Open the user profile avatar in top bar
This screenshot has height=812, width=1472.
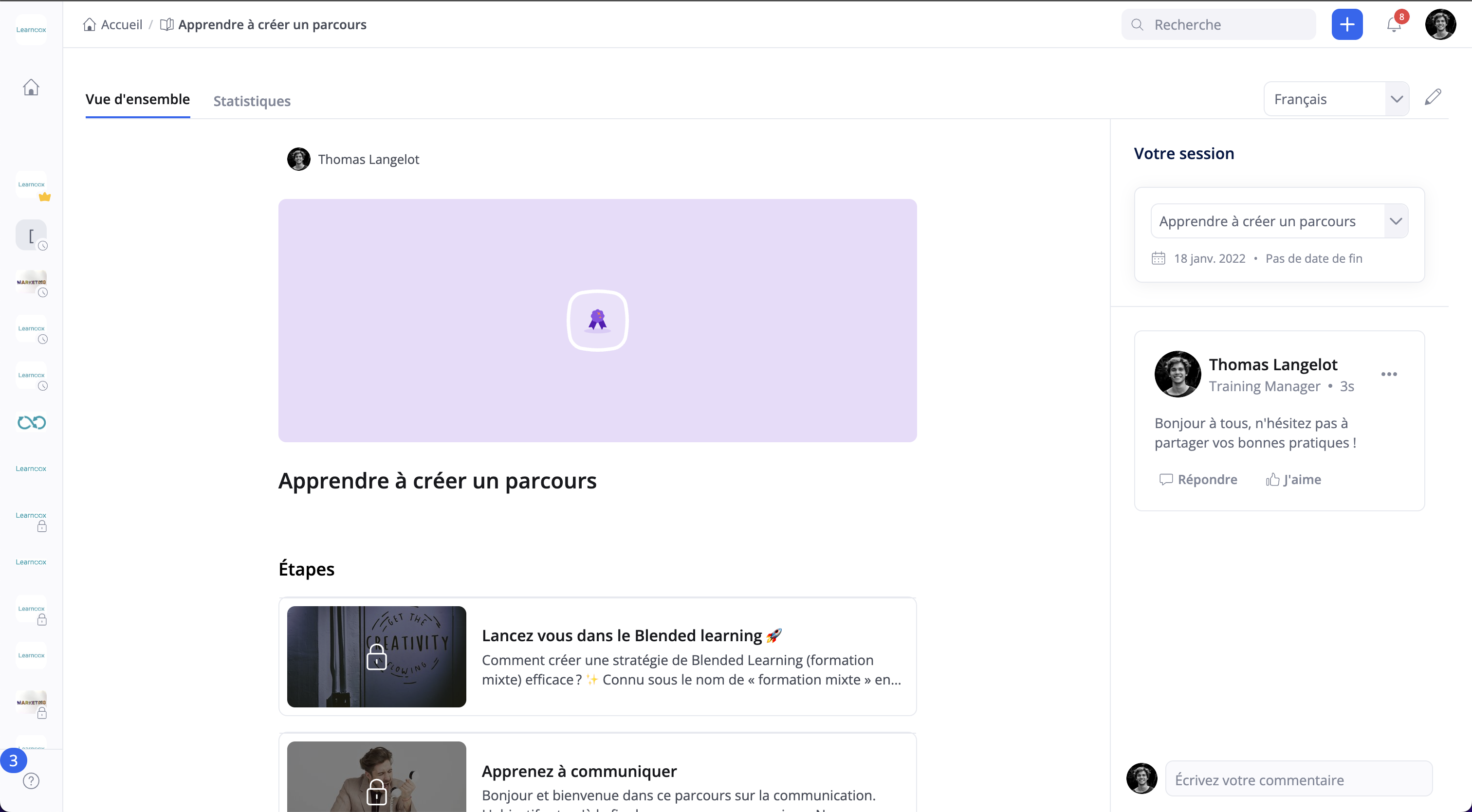tap(1440, 24)
